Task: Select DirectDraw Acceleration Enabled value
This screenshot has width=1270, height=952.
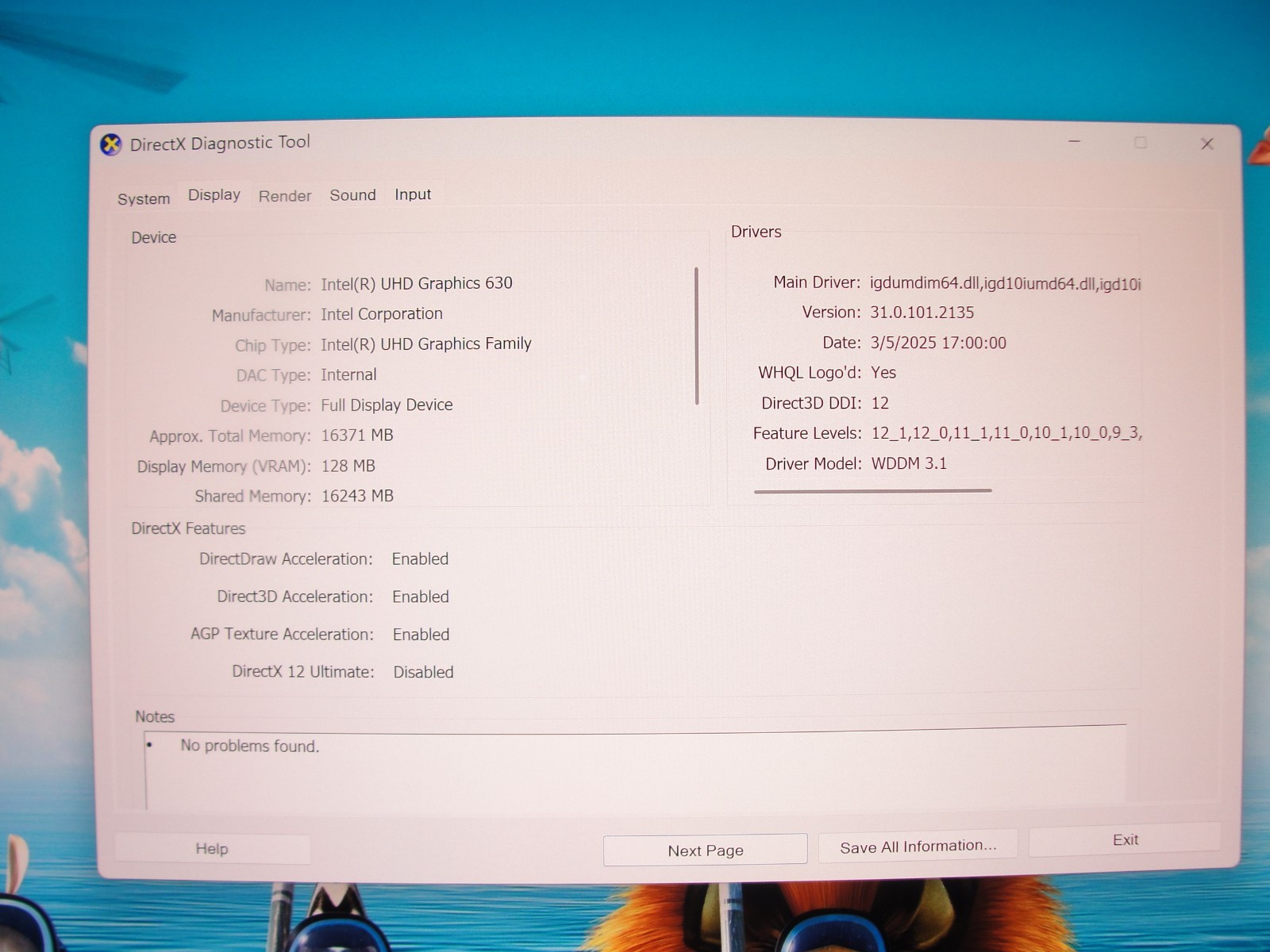Action: [420, 559]
